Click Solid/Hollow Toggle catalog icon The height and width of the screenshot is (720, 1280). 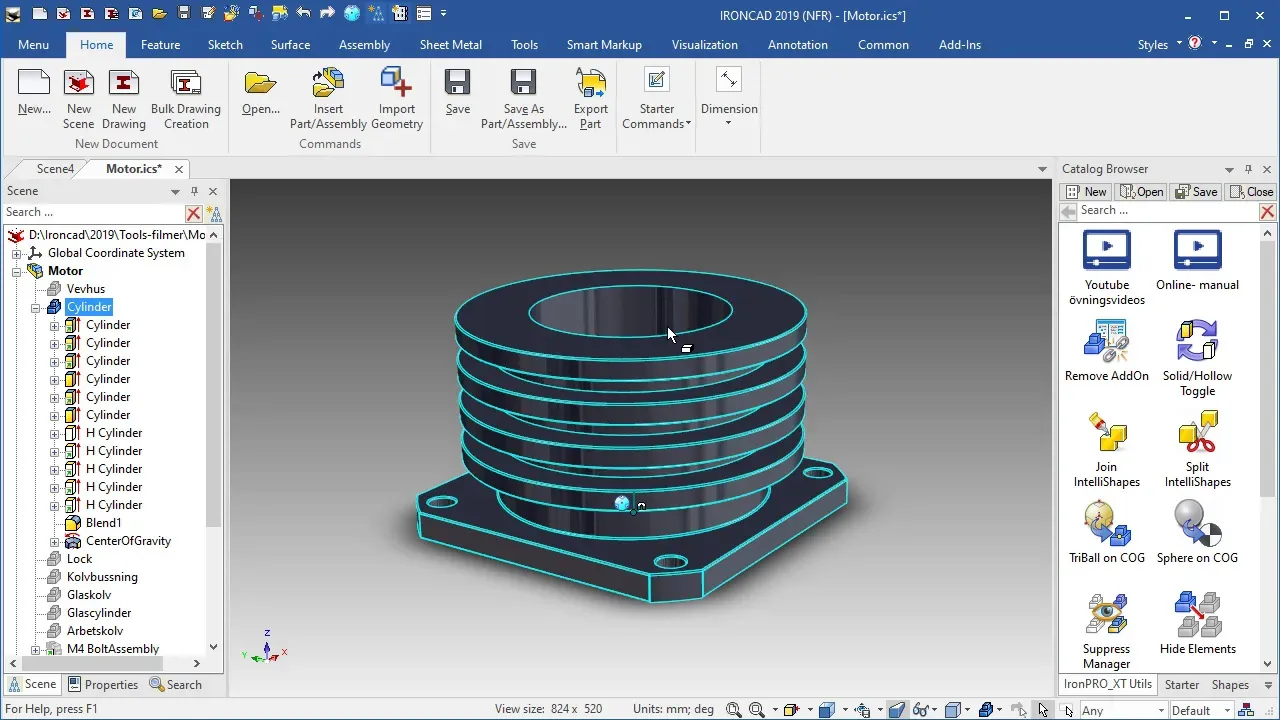[1197, 342]
